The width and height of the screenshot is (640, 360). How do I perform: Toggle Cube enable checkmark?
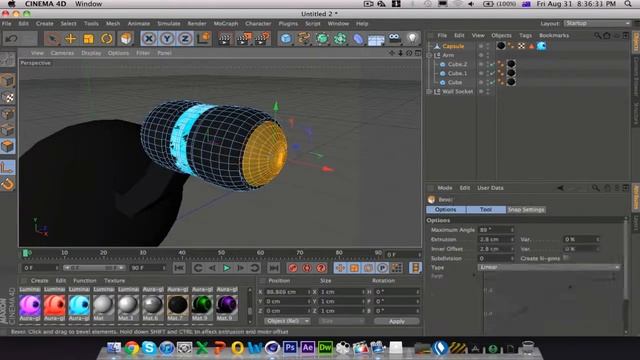tap(492, 82)
